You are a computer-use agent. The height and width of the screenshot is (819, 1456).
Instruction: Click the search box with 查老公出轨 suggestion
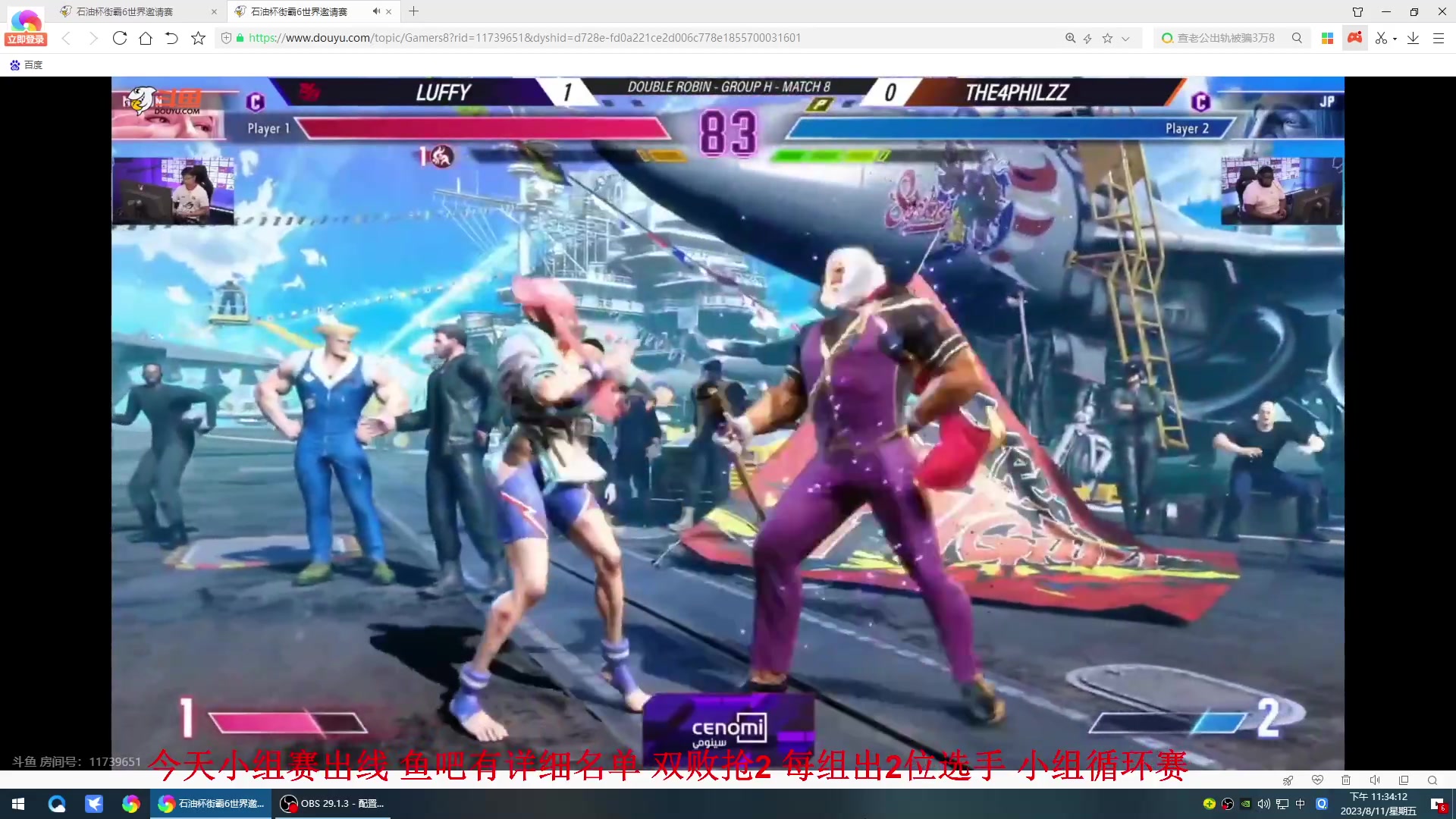click(1225, 38)
